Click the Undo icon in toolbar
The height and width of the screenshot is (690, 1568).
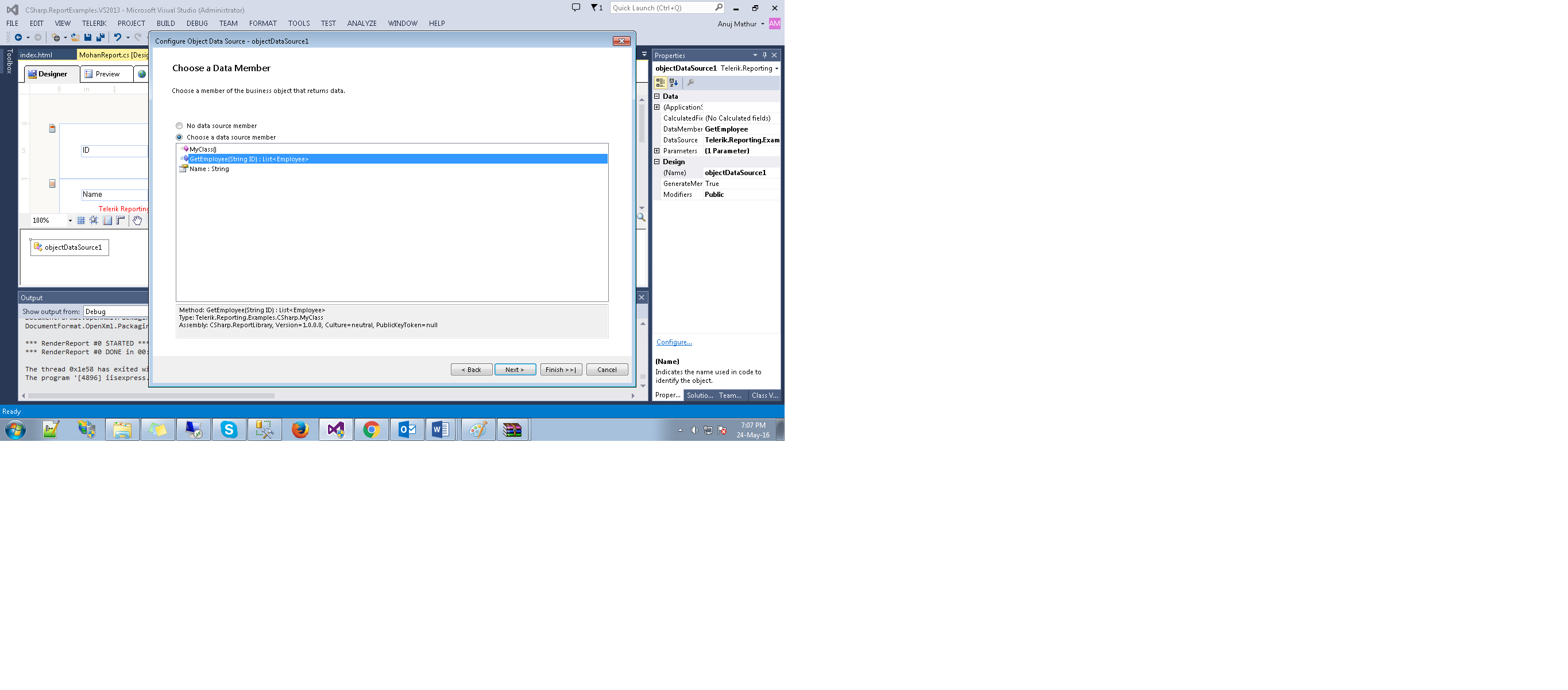coord(118,38)
